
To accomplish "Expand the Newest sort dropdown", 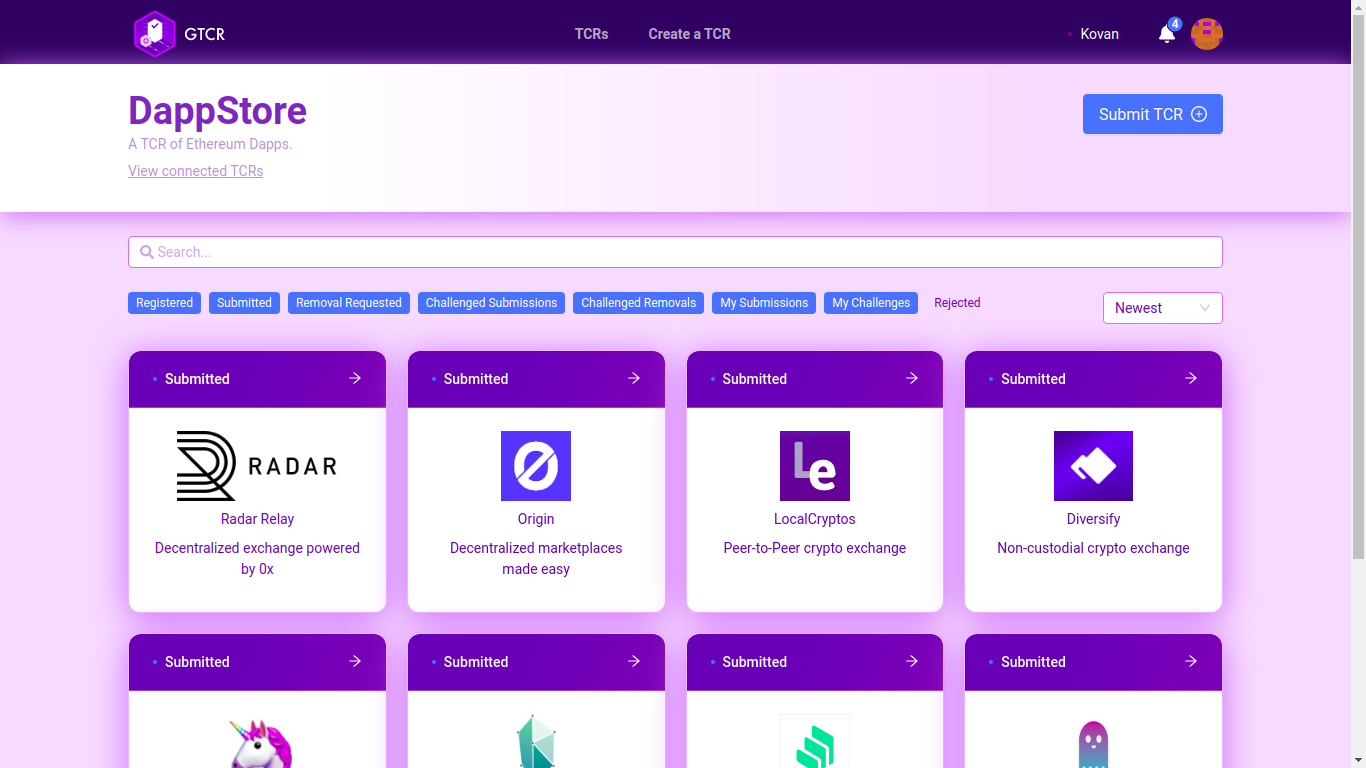I will [x=1162, y=308].
